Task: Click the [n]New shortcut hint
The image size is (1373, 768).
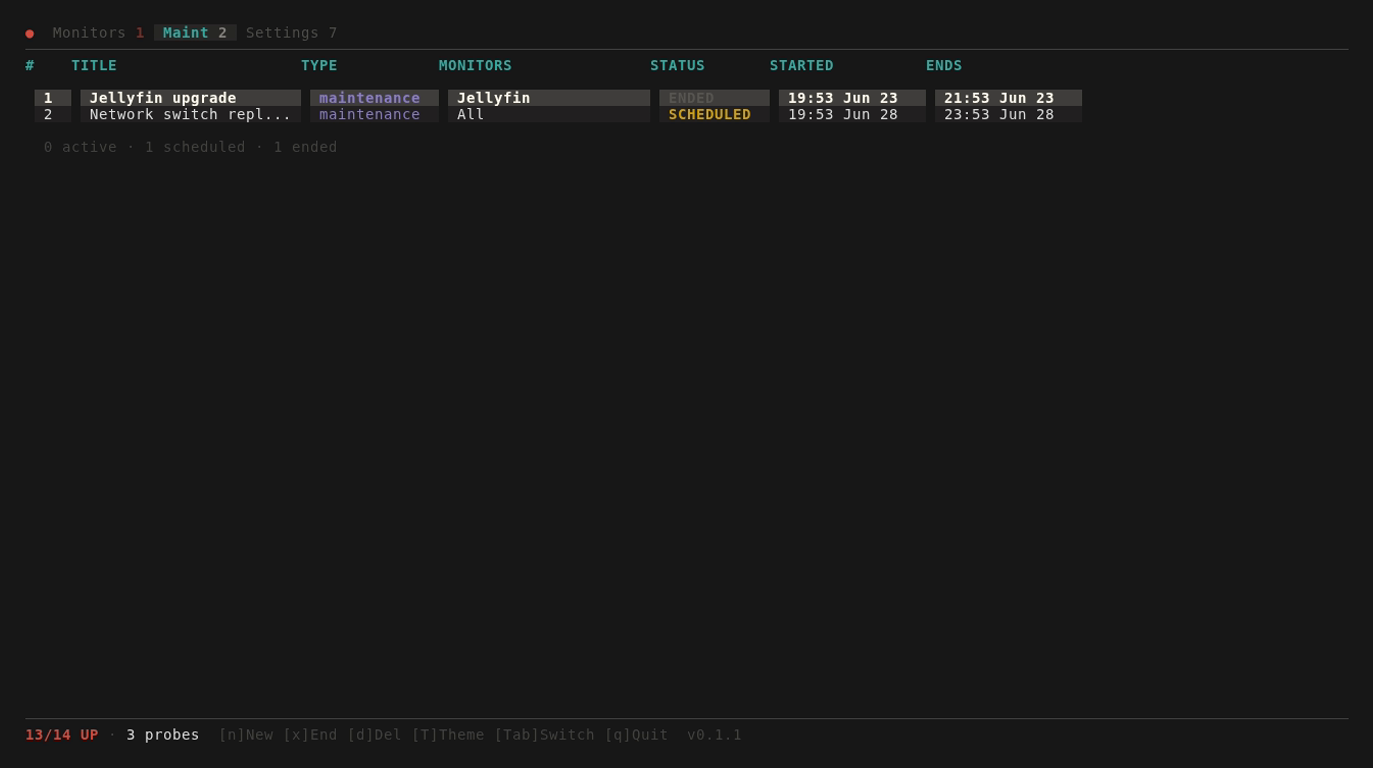Action: tap(245, 735)
